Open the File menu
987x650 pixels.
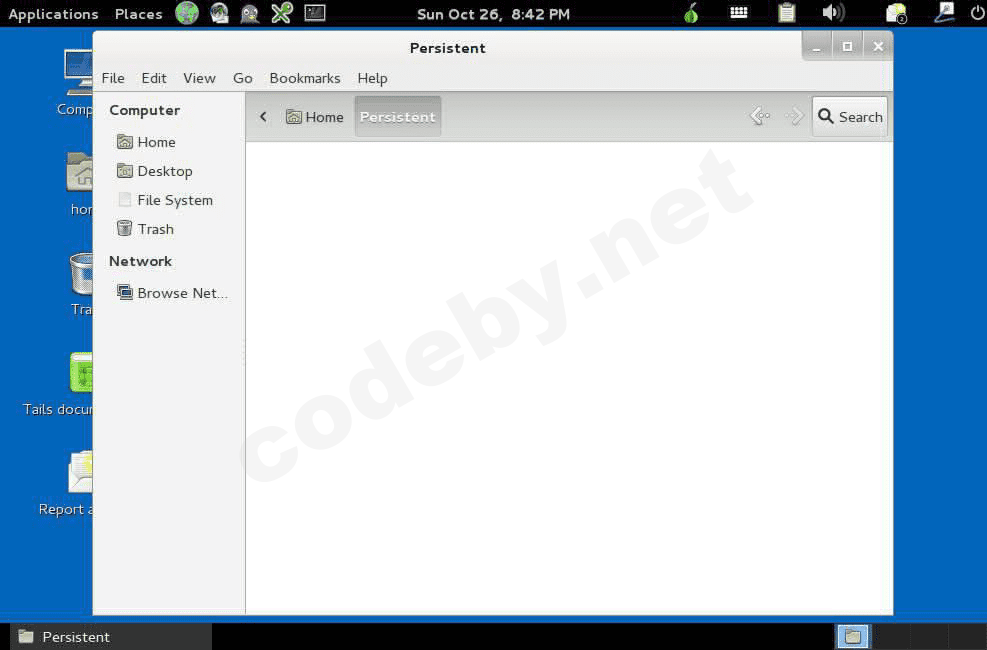pos(113,78)
